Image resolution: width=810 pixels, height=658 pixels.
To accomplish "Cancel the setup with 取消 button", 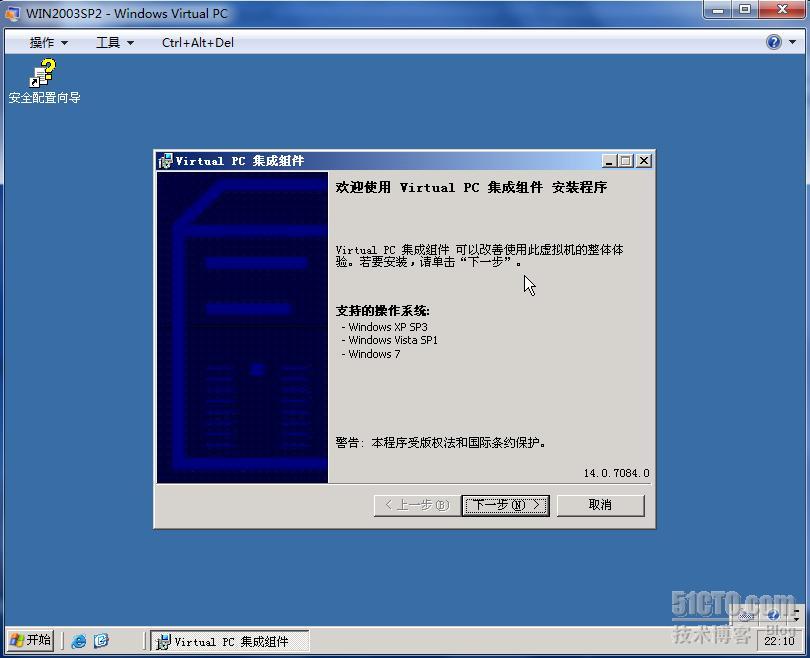I will click(600, 505).
